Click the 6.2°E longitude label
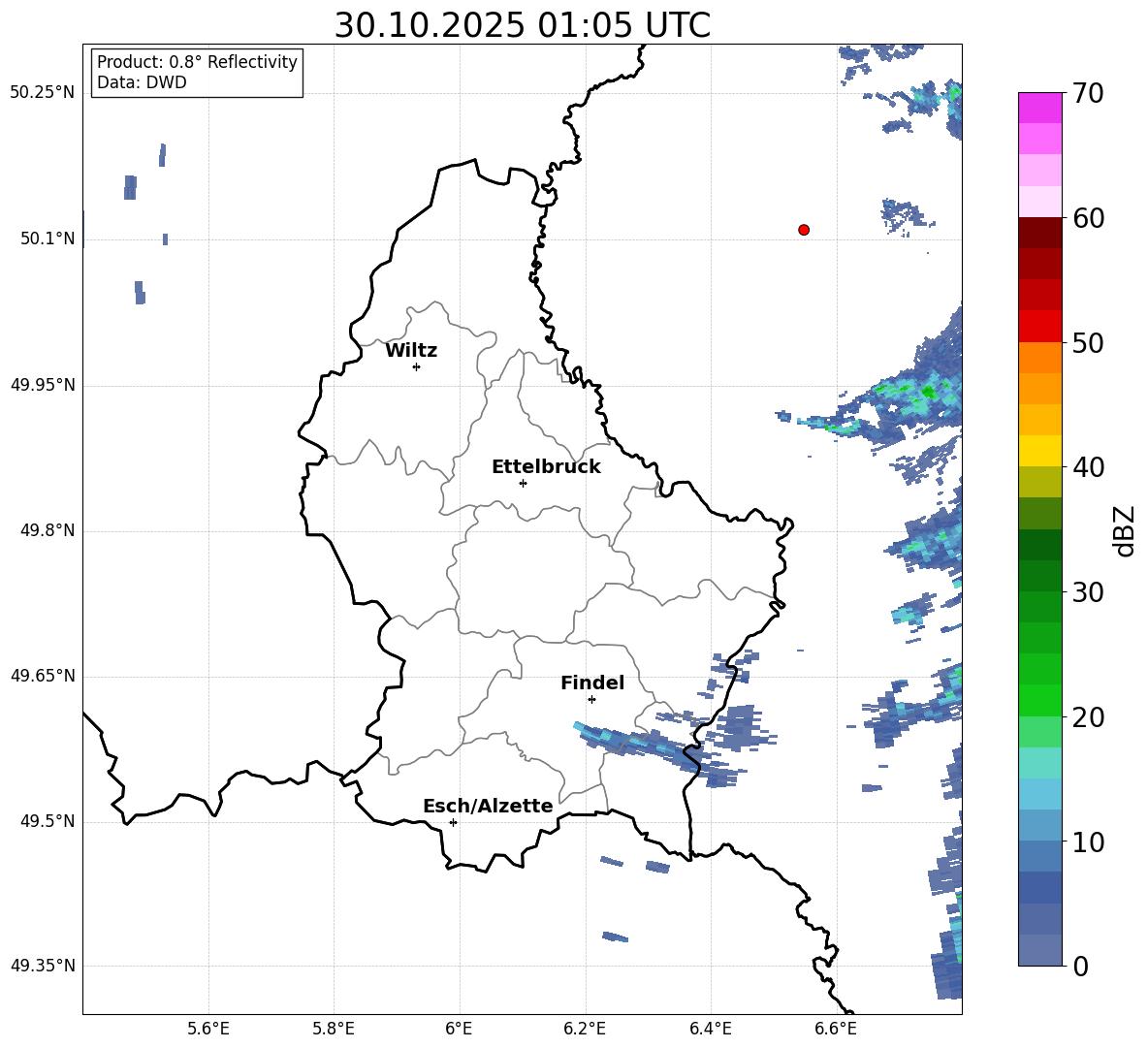 tap(585, 1029)
